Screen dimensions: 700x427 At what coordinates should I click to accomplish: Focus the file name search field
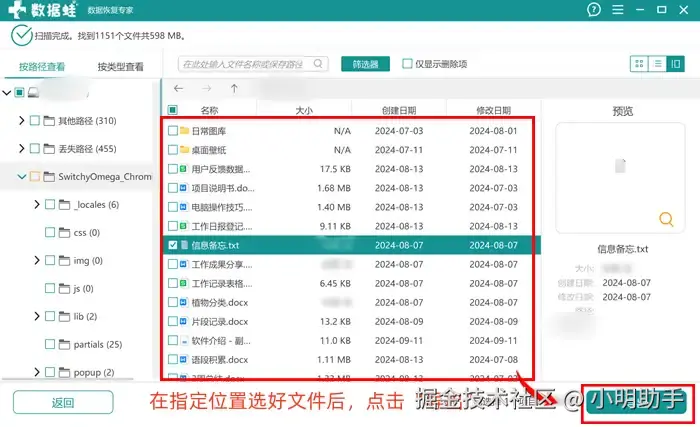pos(246,64)
